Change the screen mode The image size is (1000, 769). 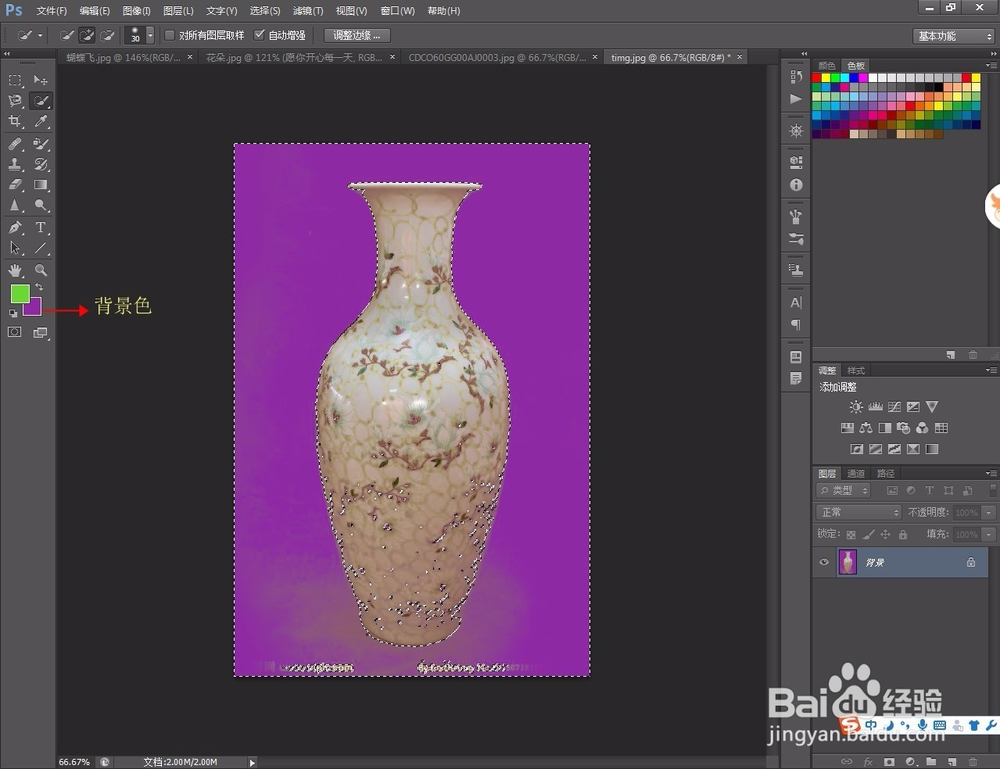point(40,332)
